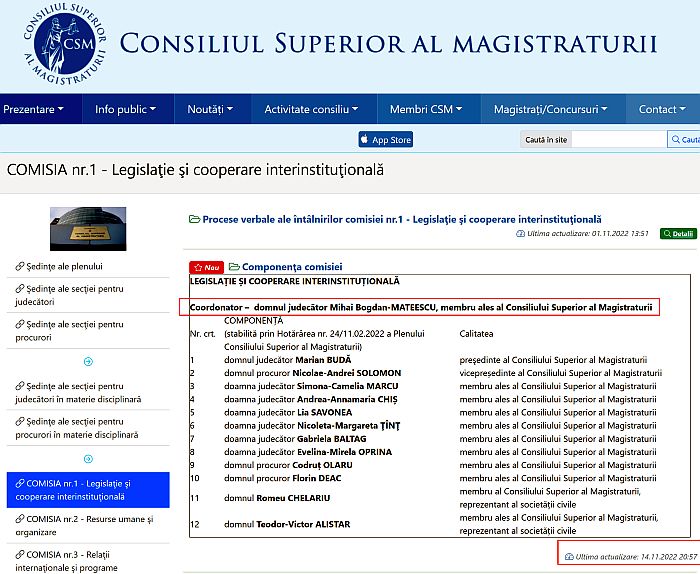This screenshot has width=700, height=574.
Task: Open Membri CSM dropdown menu
Action: pos(426,109)
